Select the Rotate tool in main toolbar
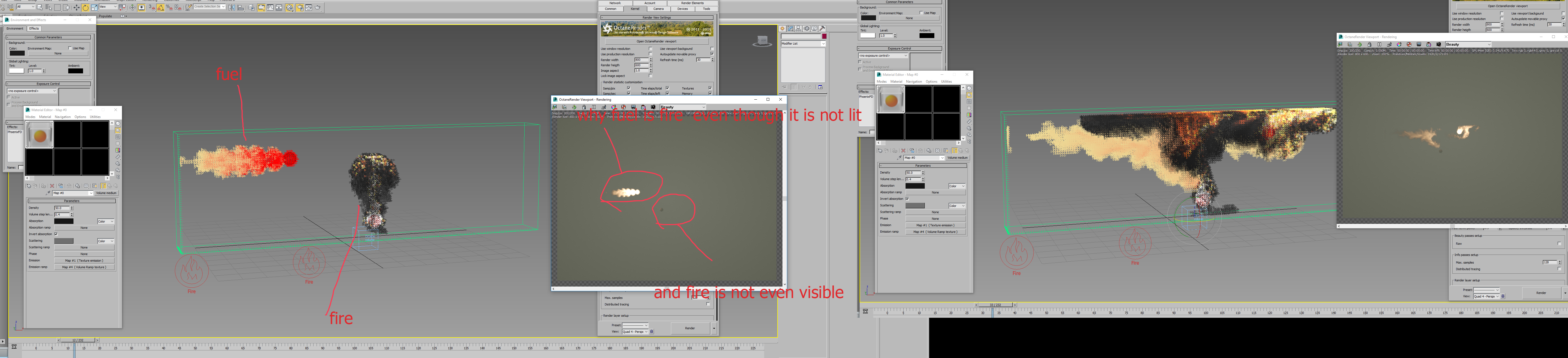 point(85,8)
